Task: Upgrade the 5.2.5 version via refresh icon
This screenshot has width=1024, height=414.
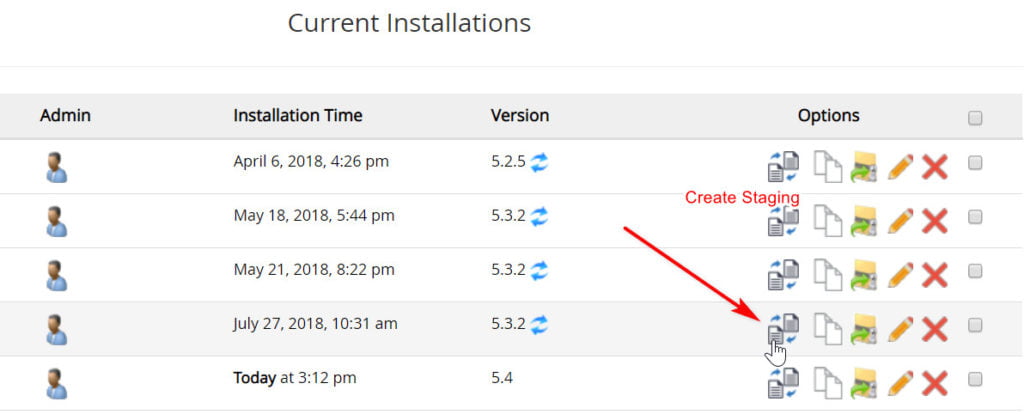Action: pos(539,161)
